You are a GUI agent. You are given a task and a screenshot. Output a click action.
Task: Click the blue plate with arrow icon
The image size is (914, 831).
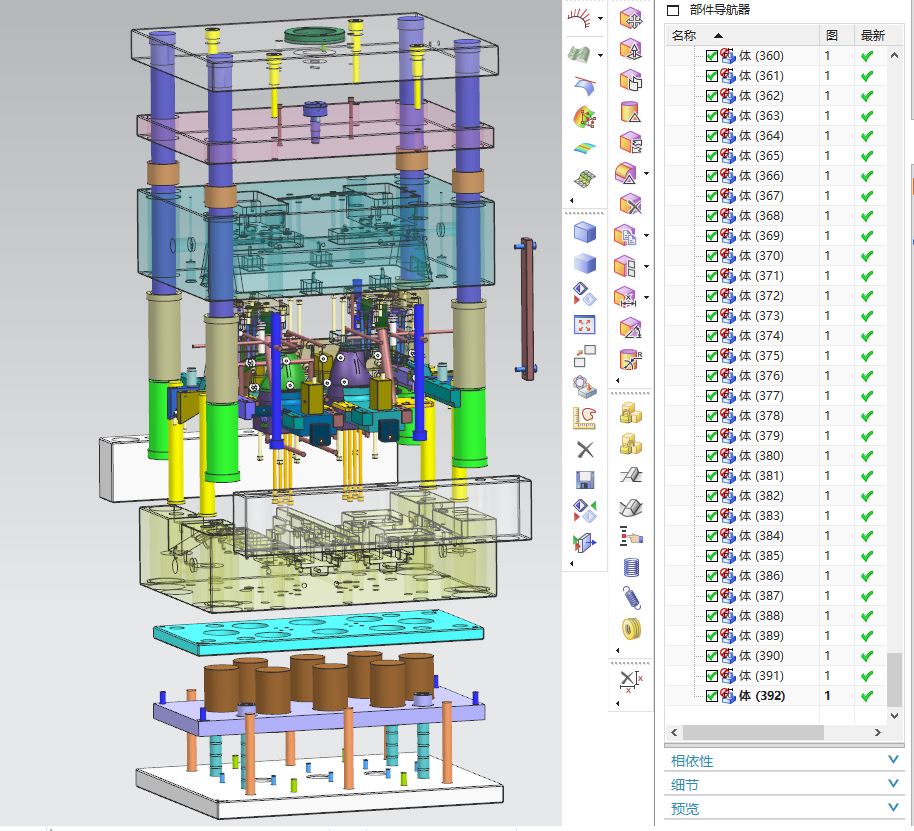tap(585, 543)
